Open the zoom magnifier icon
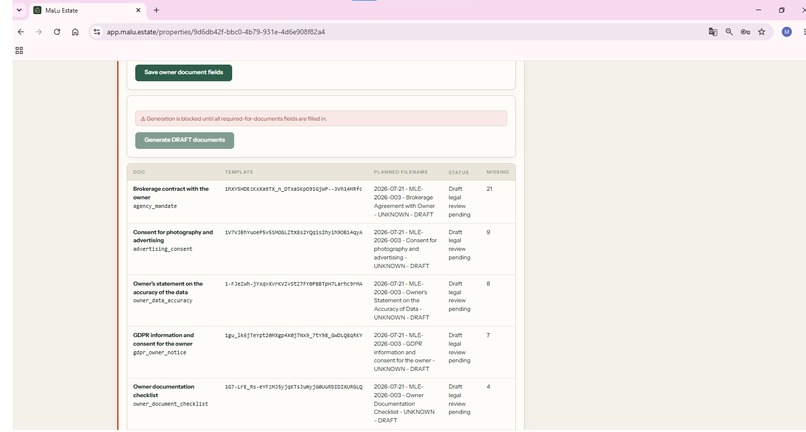This screenshot has height=432, width=806. point(729,32)
